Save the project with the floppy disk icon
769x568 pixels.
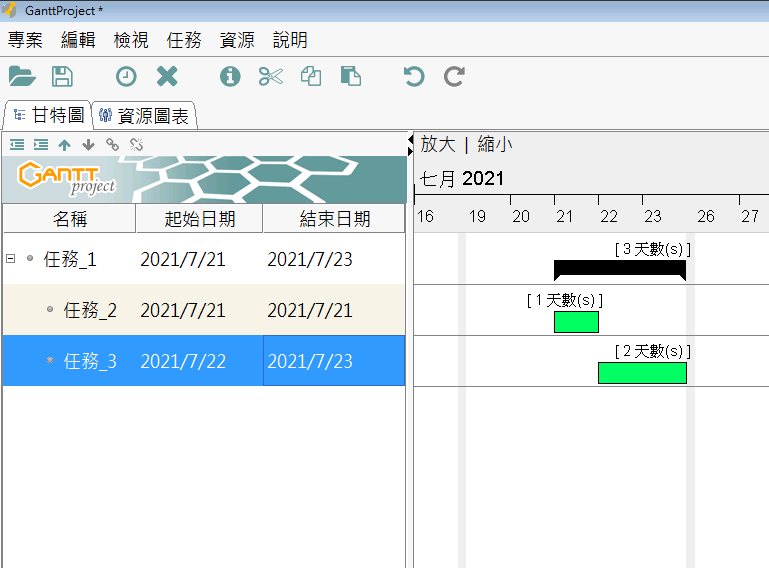62,76
